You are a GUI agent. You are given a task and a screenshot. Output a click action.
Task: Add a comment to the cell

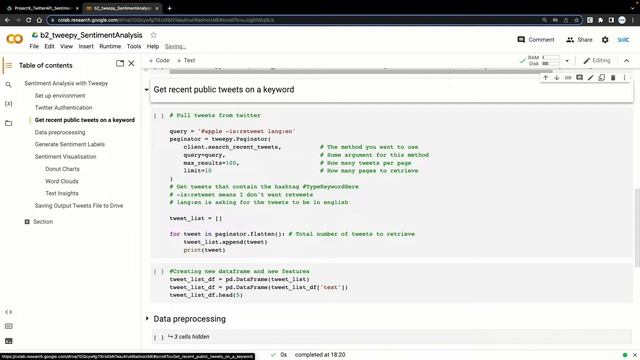point(579,78)
